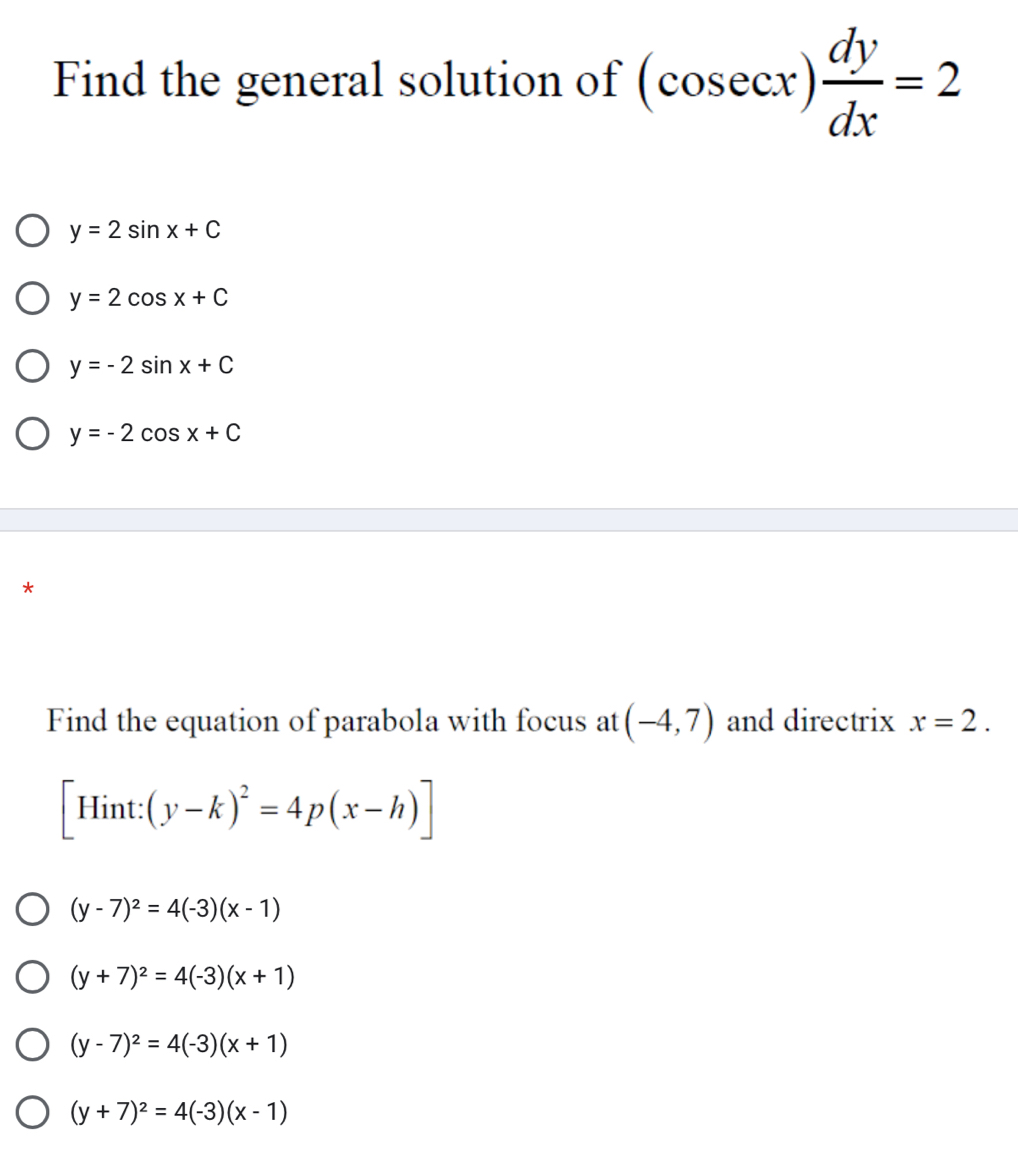Image resolution: width=1018 pixels, height=1165 pixels.
Task: Click the answer text "y = 2 sin x + C"
Action: [x=145, y=231]
